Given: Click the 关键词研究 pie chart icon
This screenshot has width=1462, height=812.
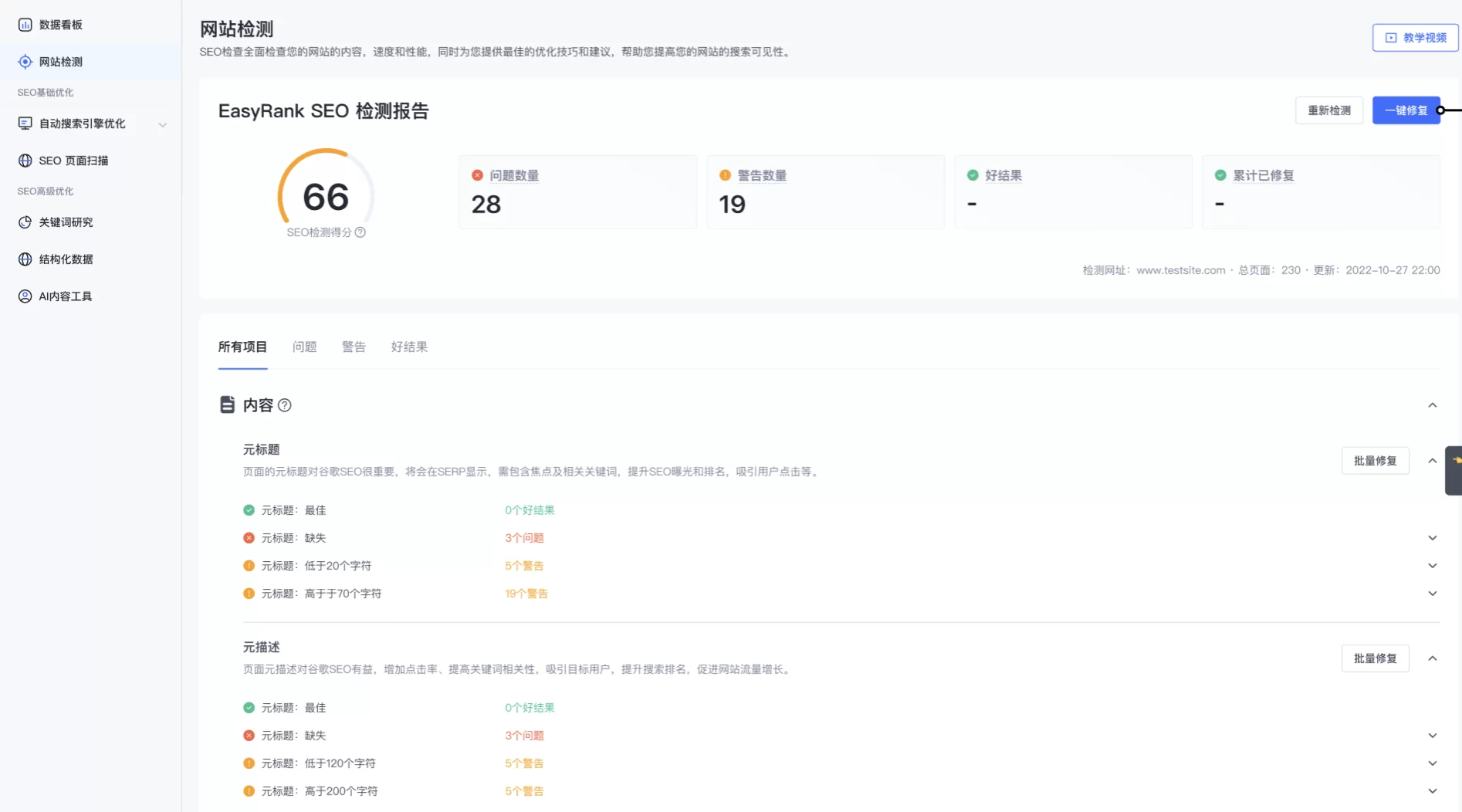Looking at the screenshot, I should coord(25,222).
